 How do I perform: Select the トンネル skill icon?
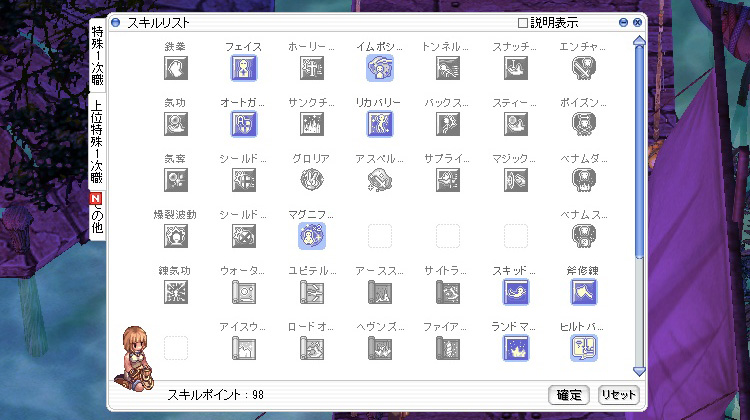pyautogui.click(x=448, y=68)
